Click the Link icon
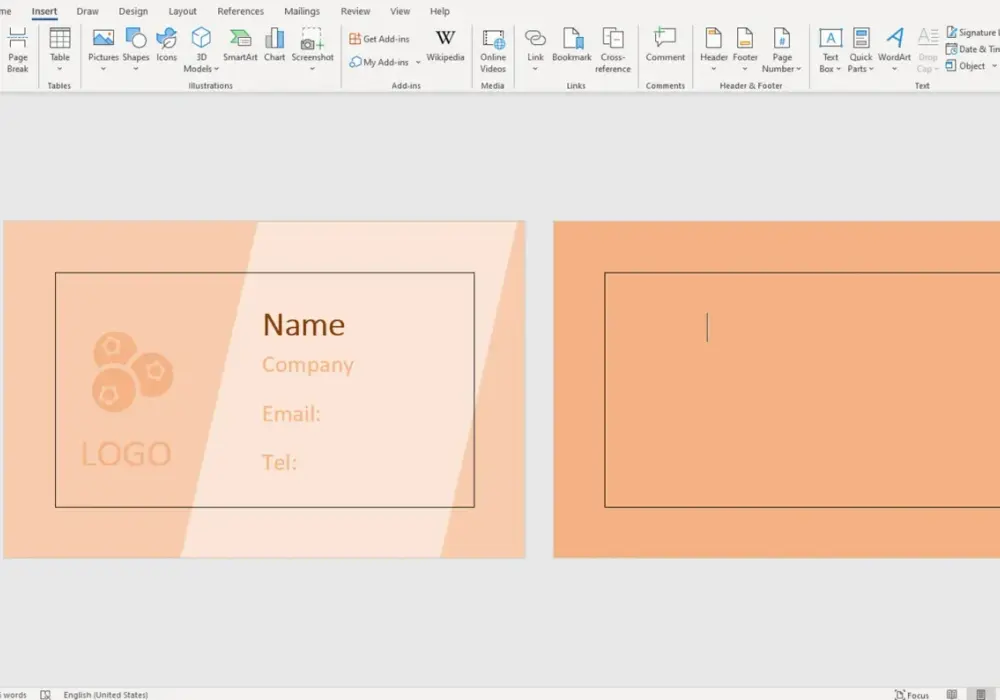Viewport: 1000px width, 700px height. [x=535, y=40]
